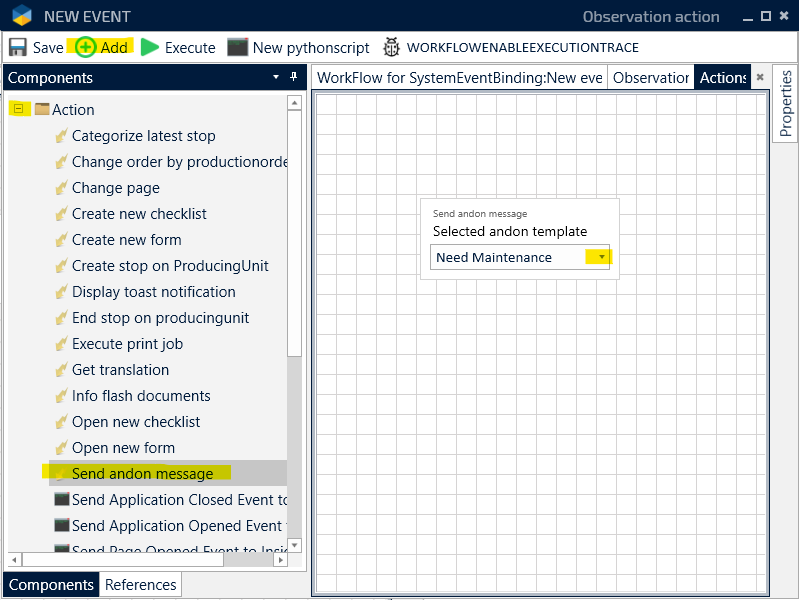Click the vertical scrollbar down arrow
Image resolution: width=800 pixels, height=600 pixels.
294,546
